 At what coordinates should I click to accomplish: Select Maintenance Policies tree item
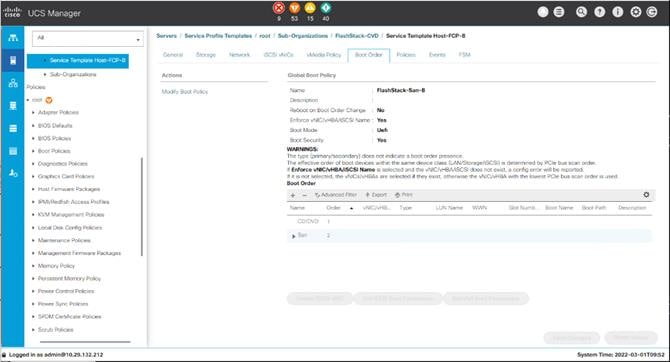tap(64, 241)
